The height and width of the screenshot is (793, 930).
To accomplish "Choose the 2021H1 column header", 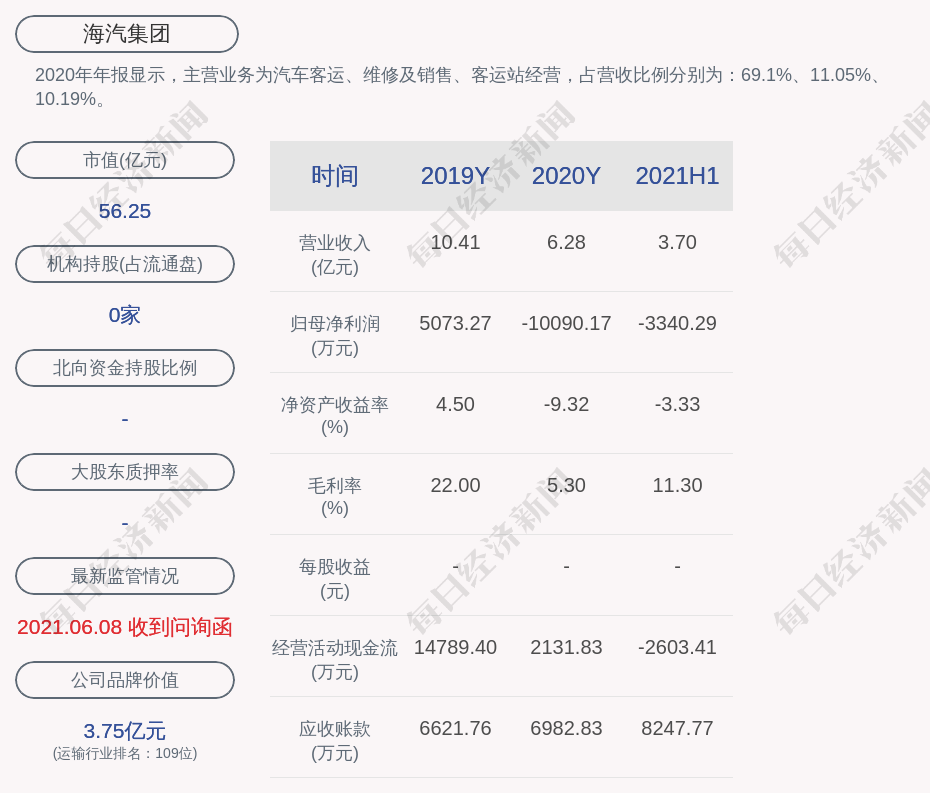I will click(677, 176).
